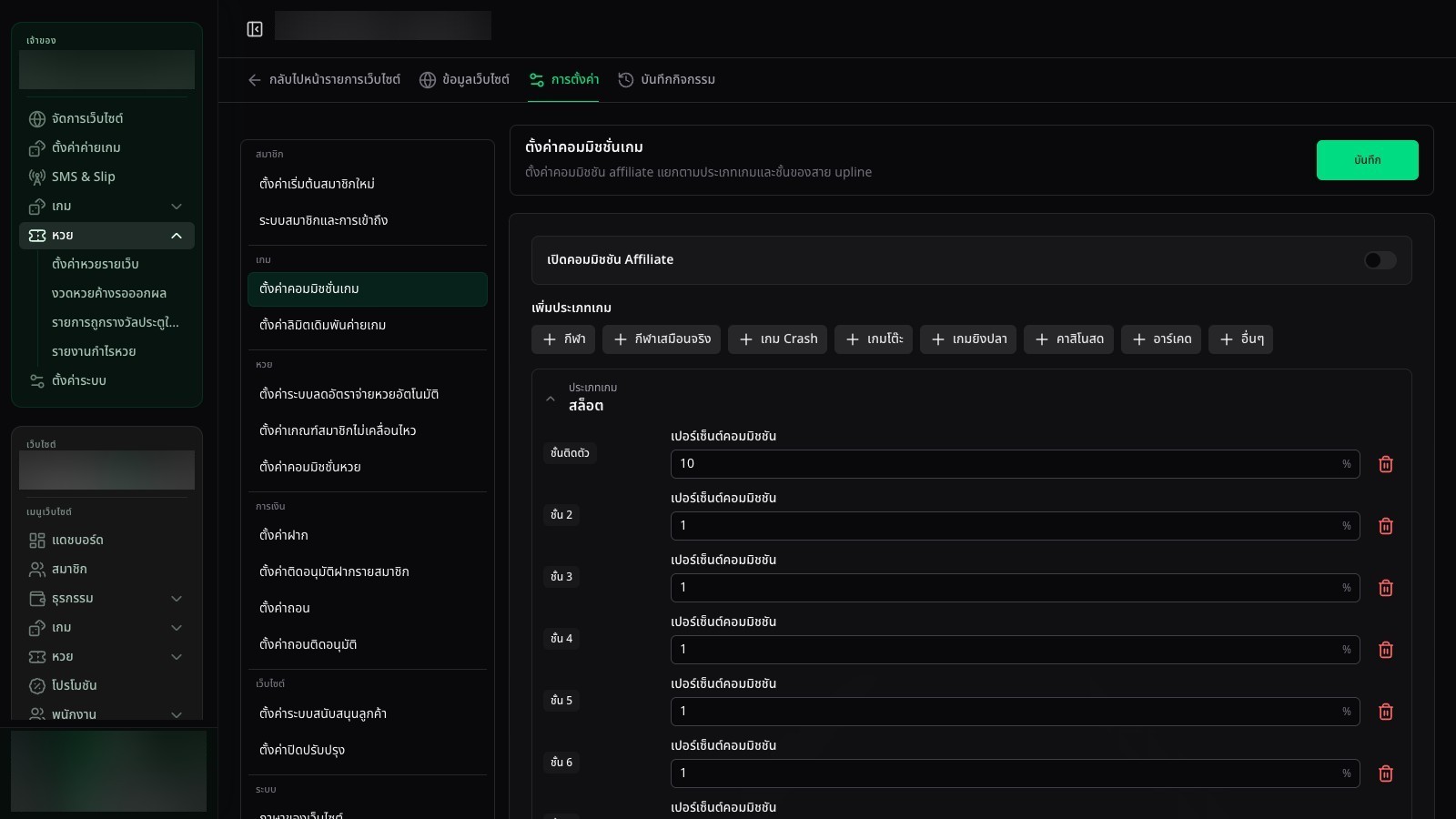This screenshot has height=819, width=1456.
Task: Toggle เปิดคอมมิชชัน Affiliate switch
Action: (x=1380, y=260)
